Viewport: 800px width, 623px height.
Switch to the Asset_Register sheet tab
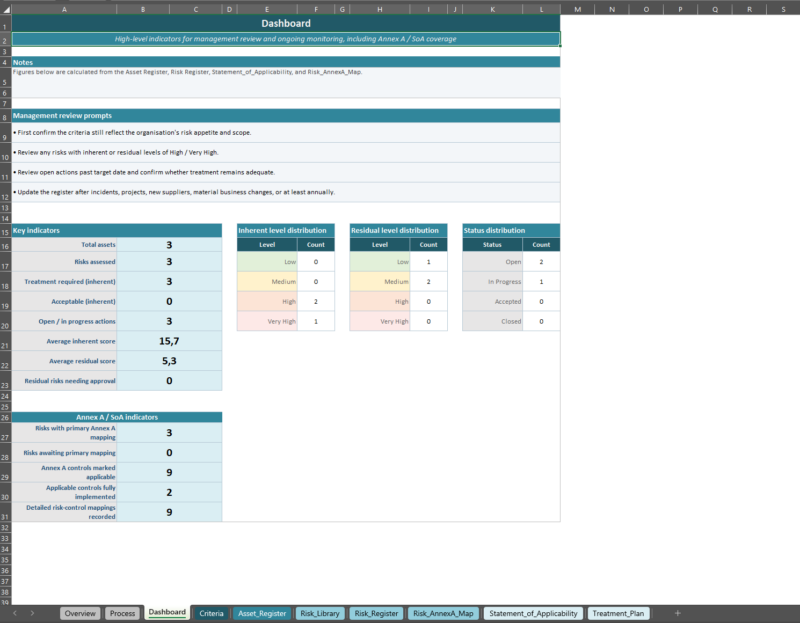[262, 613]
